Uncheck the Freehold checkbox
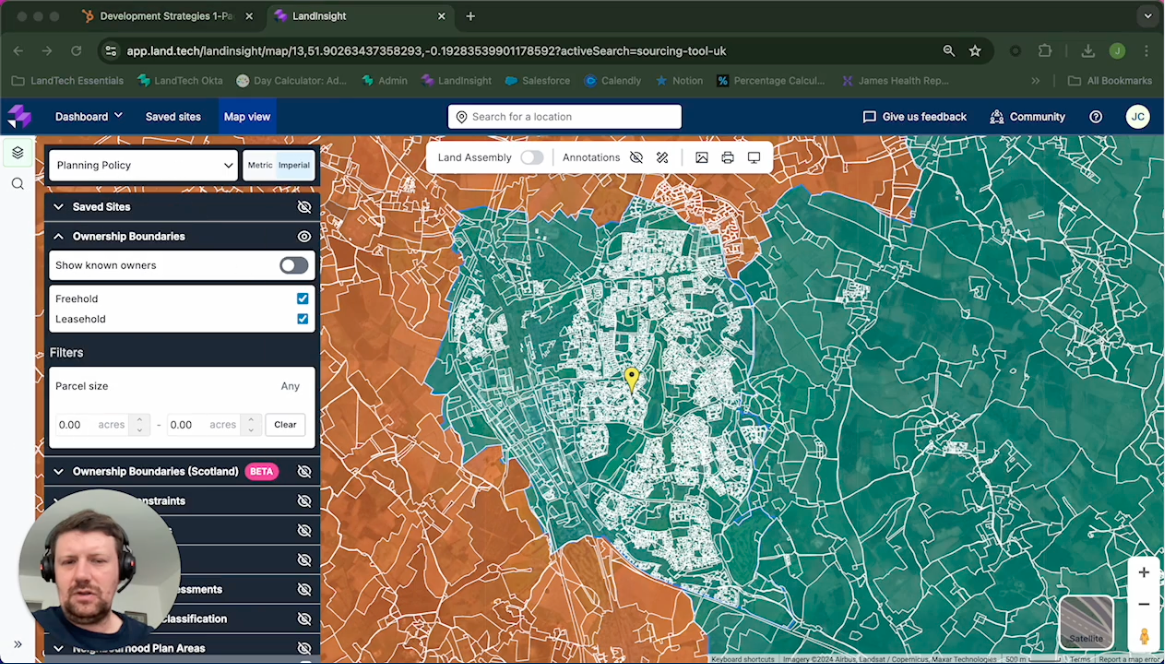Screen dimensions: 1165x664 click(x=302, y=299)
